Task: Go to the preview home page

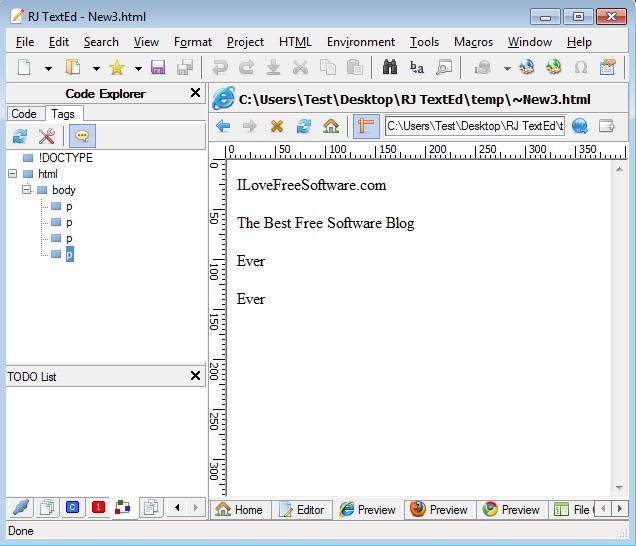Action: click(x=331, y=127)
